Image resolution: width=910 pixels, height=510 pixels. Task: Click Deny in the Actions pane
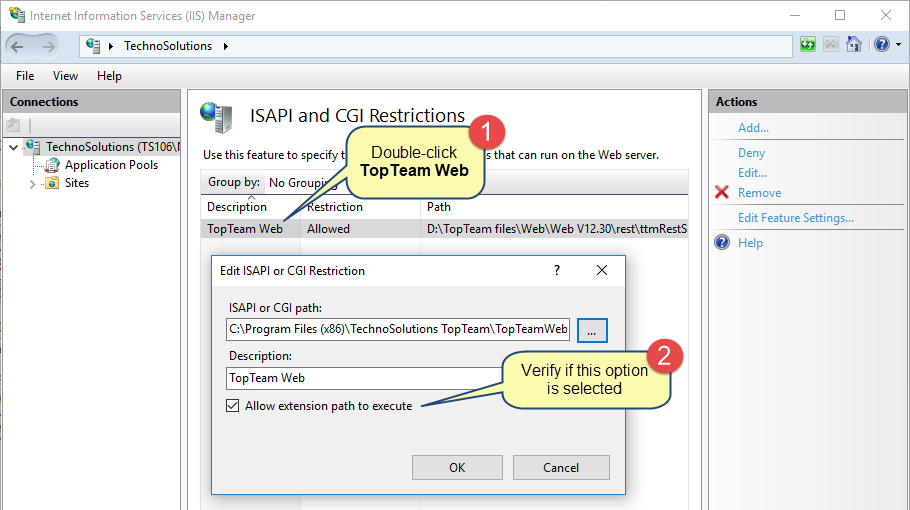click(x=752, y=153)
